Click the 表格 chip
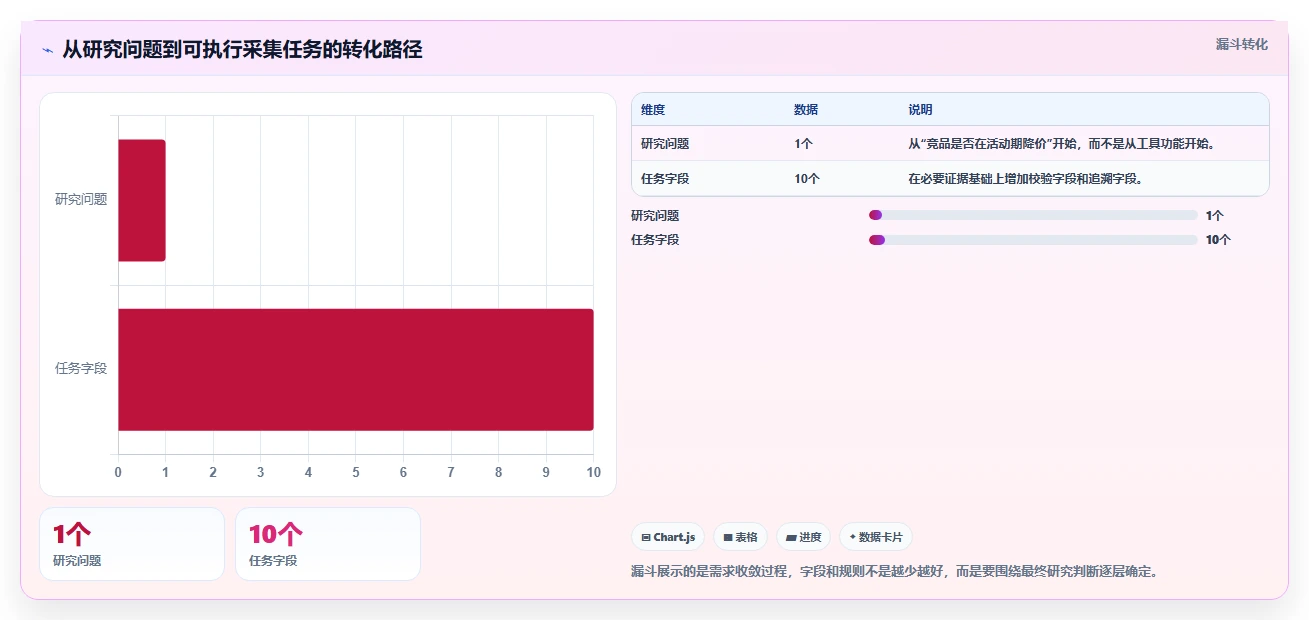The height and width of the screenshot is (620, 1309). click(x=740, y=537)
